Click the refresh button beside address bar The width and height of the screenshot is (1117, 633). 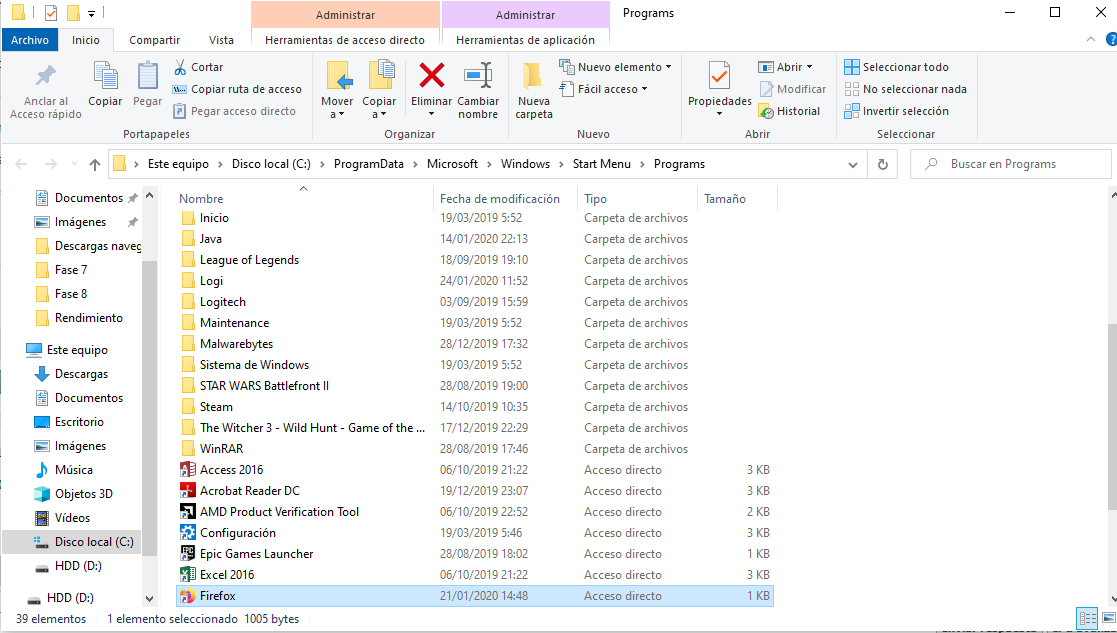click(x=883, y=164)
